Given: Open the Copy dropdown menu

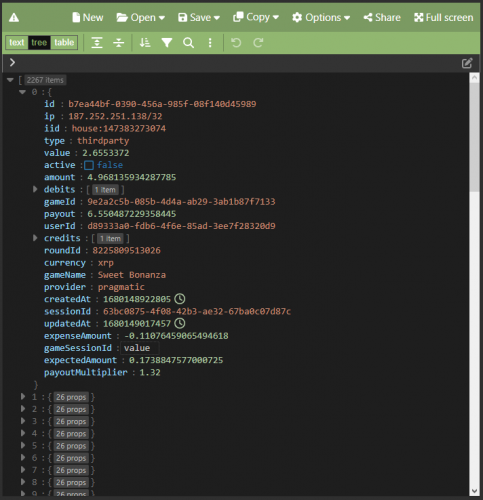Looking at the screenshot, I should [x=256, y=17].
